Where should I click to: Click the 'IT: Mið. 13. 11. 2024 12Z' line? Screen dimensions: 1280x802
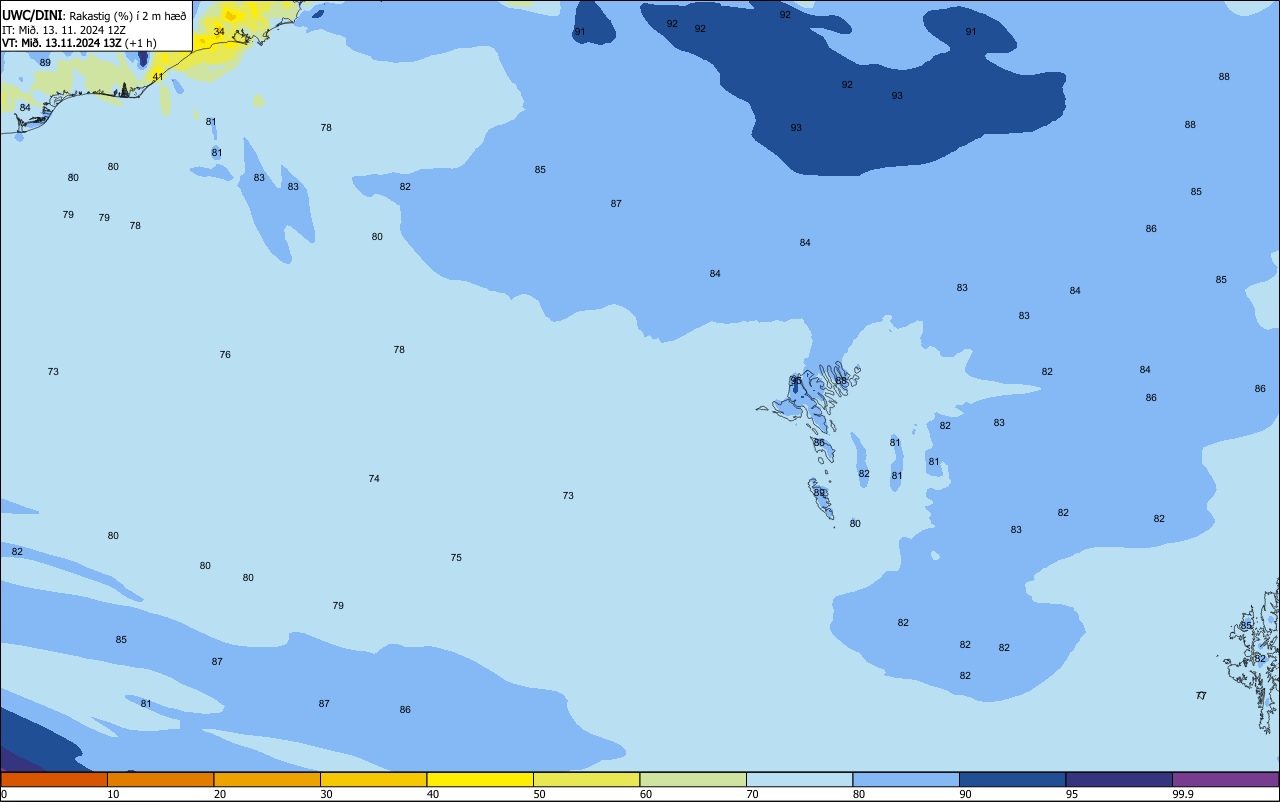(63, 29)
